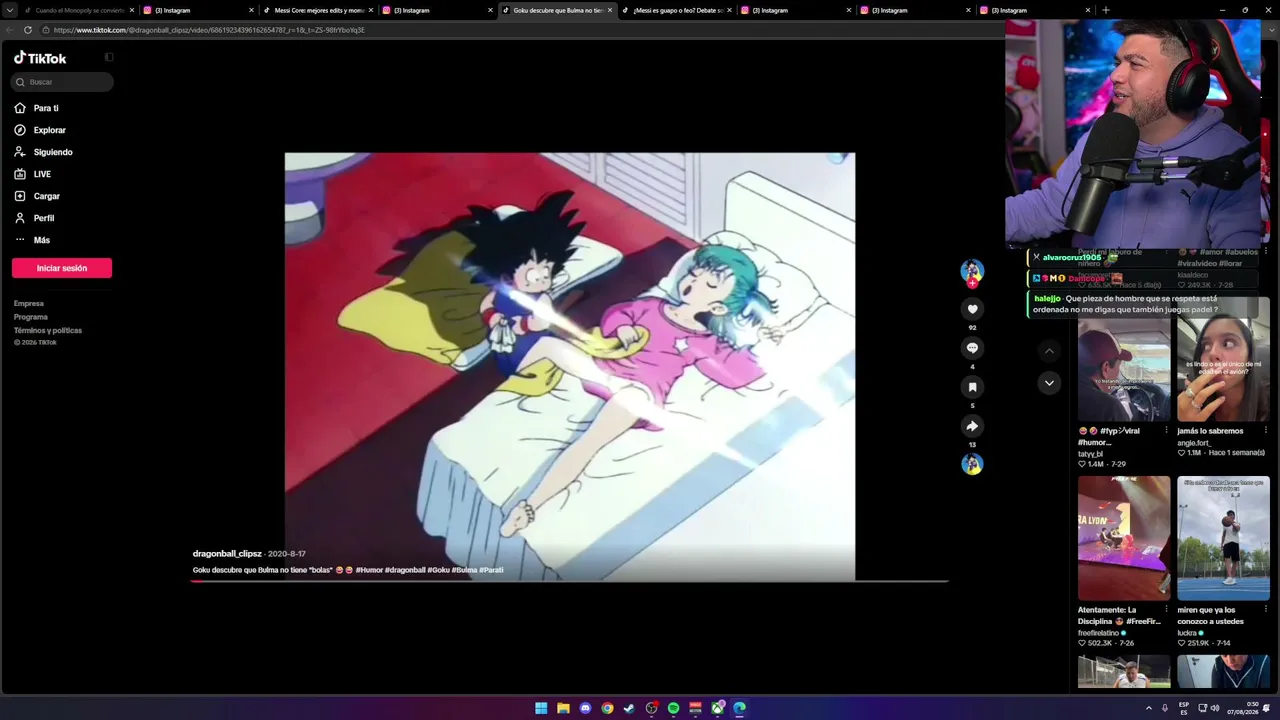Image resolution: width=1280 pixels, height=720 pixels.
Task: Switch to 'Cuando el Monopoly' tab
Action: tap(78, 10)
